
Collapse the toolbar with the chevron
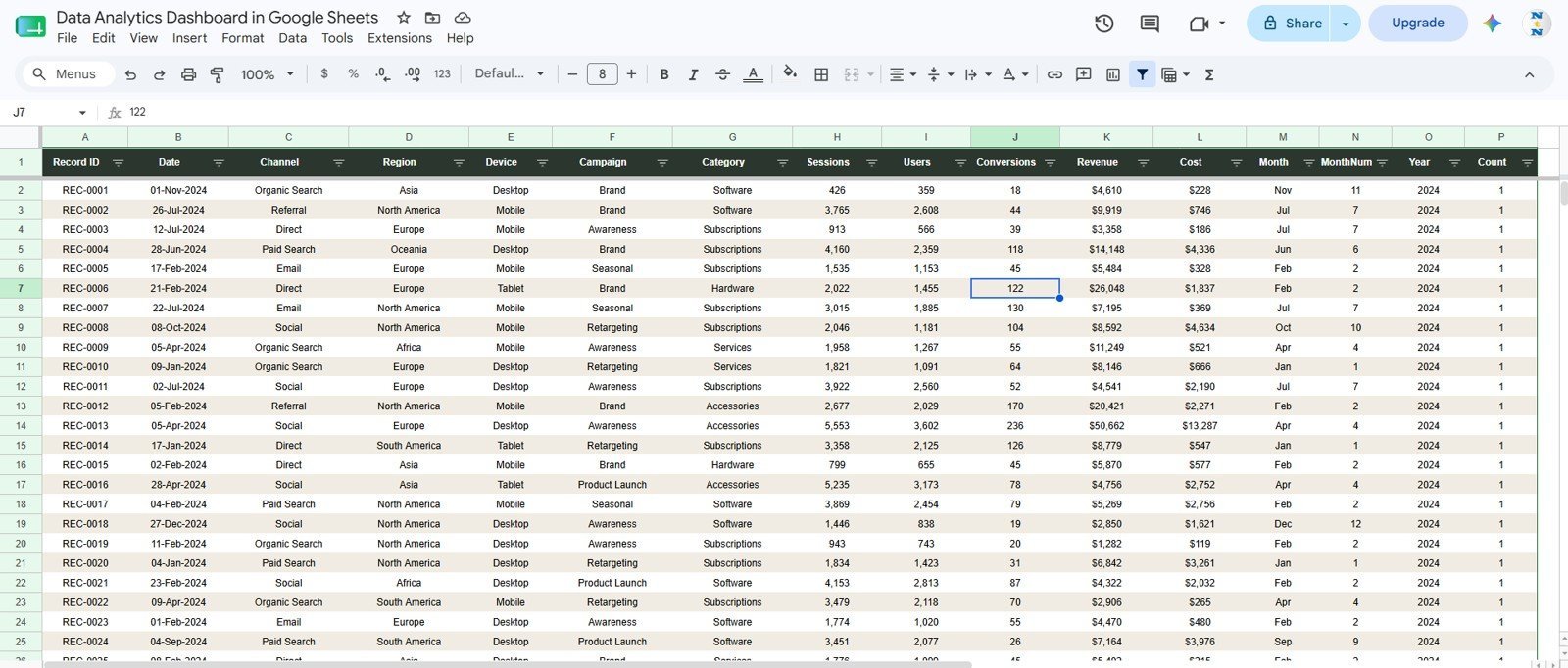click(x=1529, y=74)
